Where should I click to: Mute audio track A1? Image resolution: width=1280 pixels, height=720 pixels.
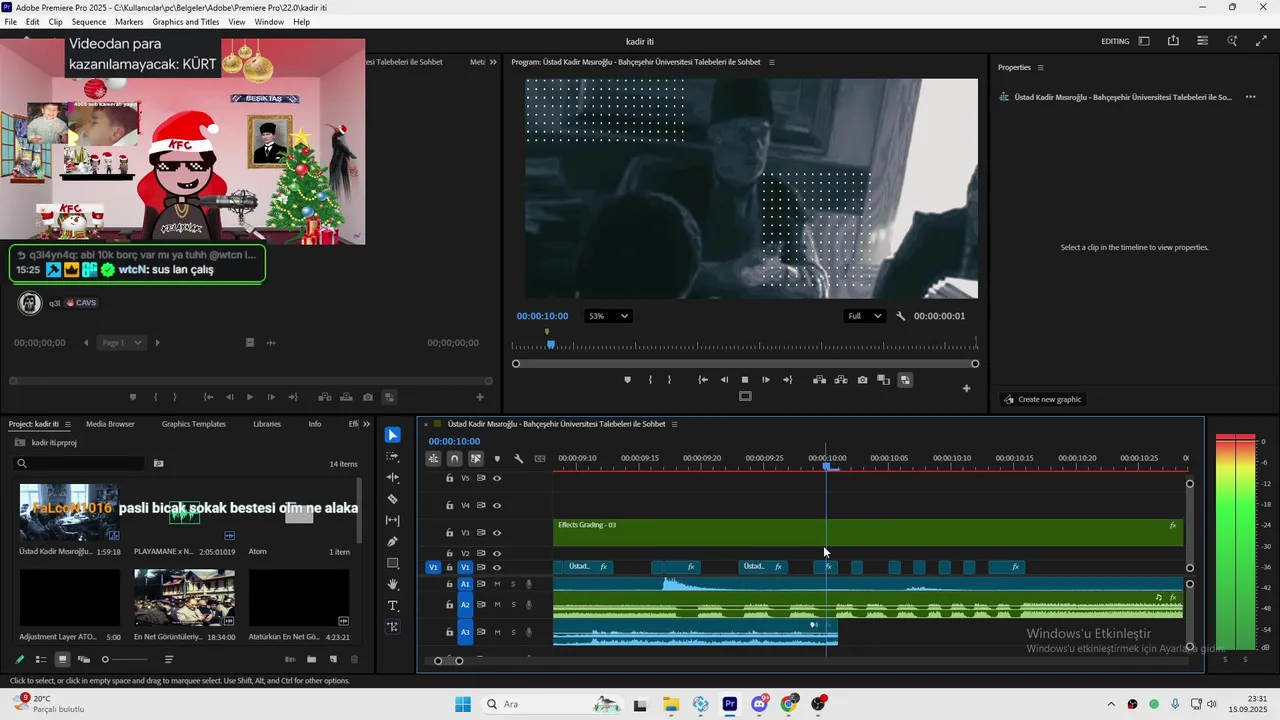pos(497,584)
